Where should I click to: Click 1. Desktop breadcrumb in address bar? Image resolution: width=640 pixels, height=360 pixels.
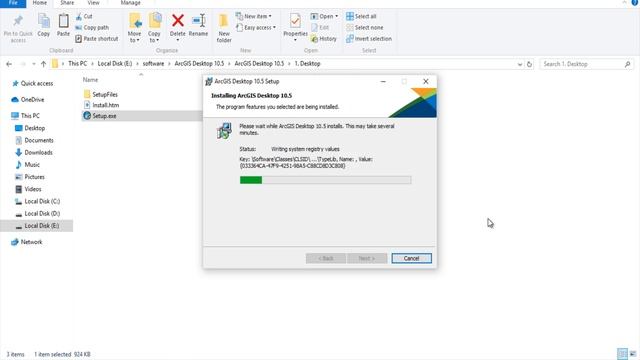[307, 64]
